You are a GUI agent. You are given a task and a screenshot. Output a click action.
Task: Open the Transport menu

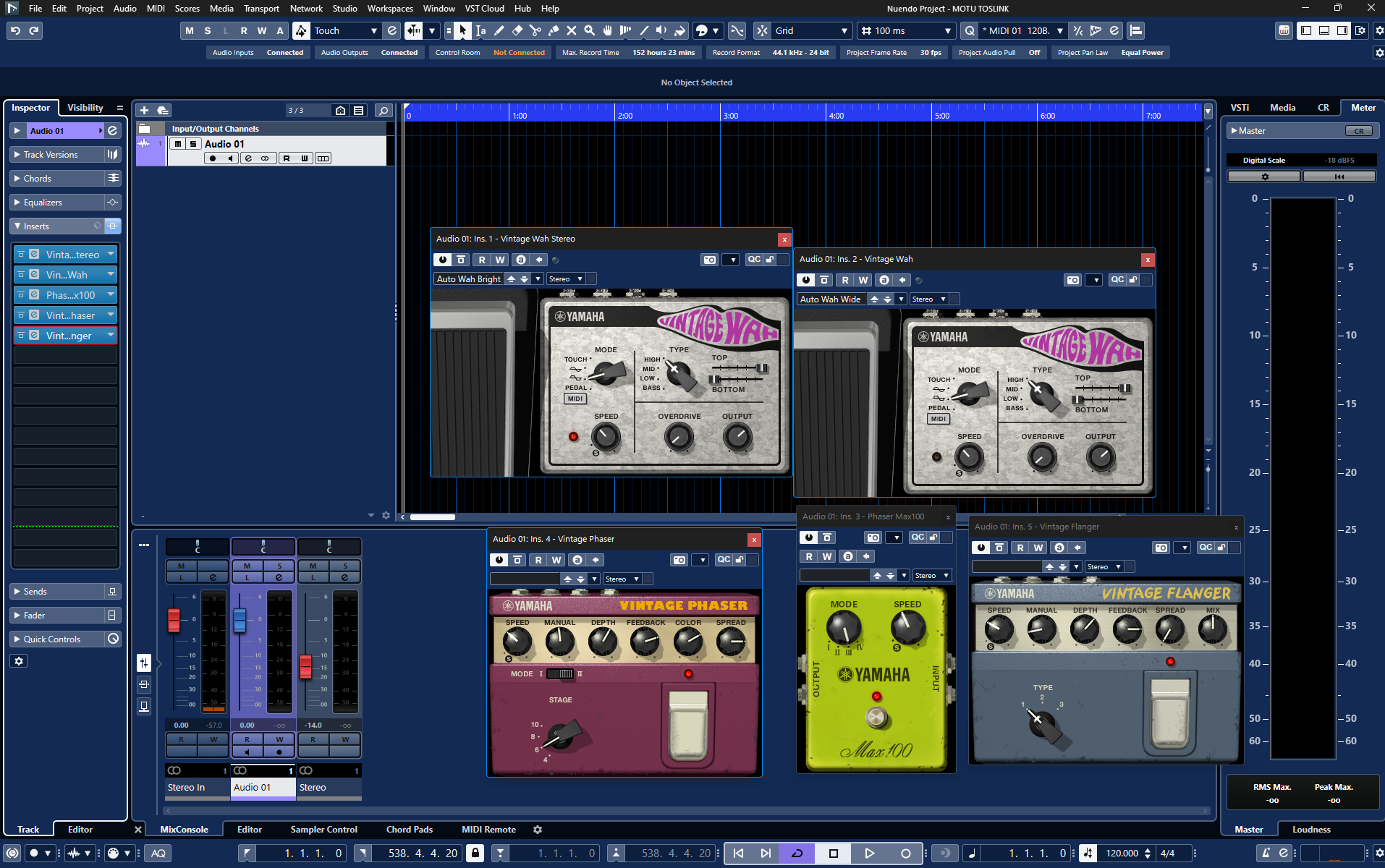(261, 9)
